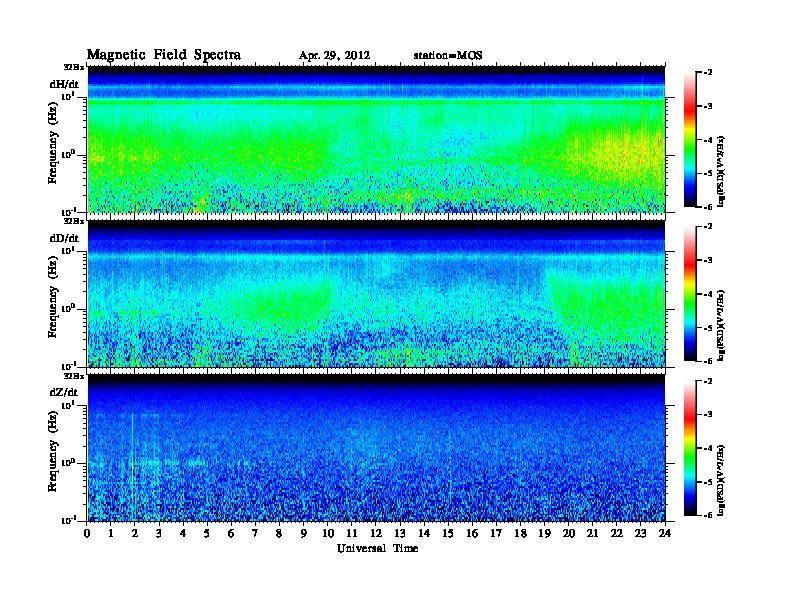Screen dimensions: 792x612
Task: Click inside the dZ/dt spectrogram plot
Action: [x=376, y=448]
